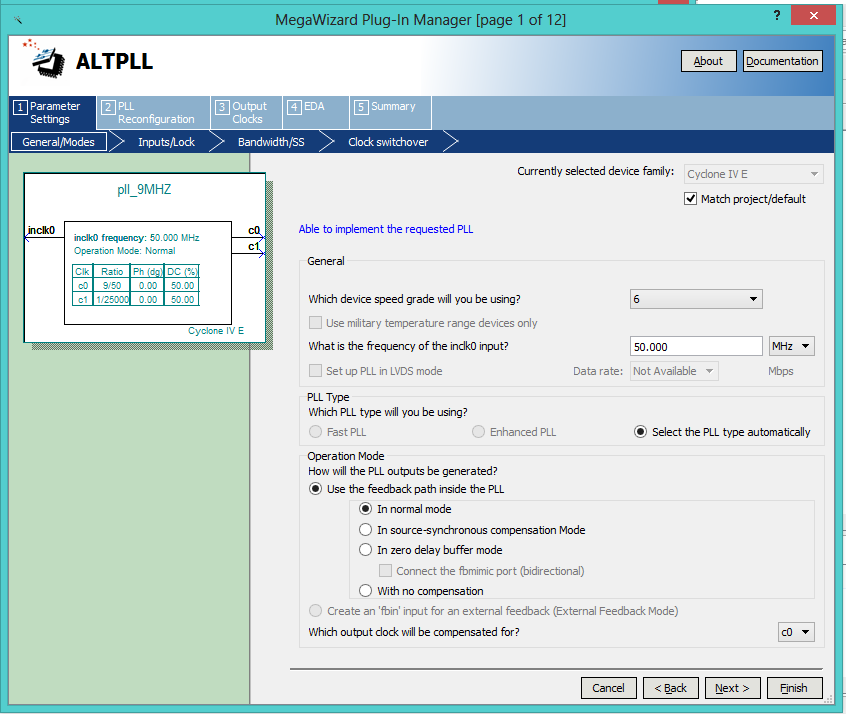846x714 pixels.
Task: Open the compensated output clock dropdown
Action: click(796, 632)
